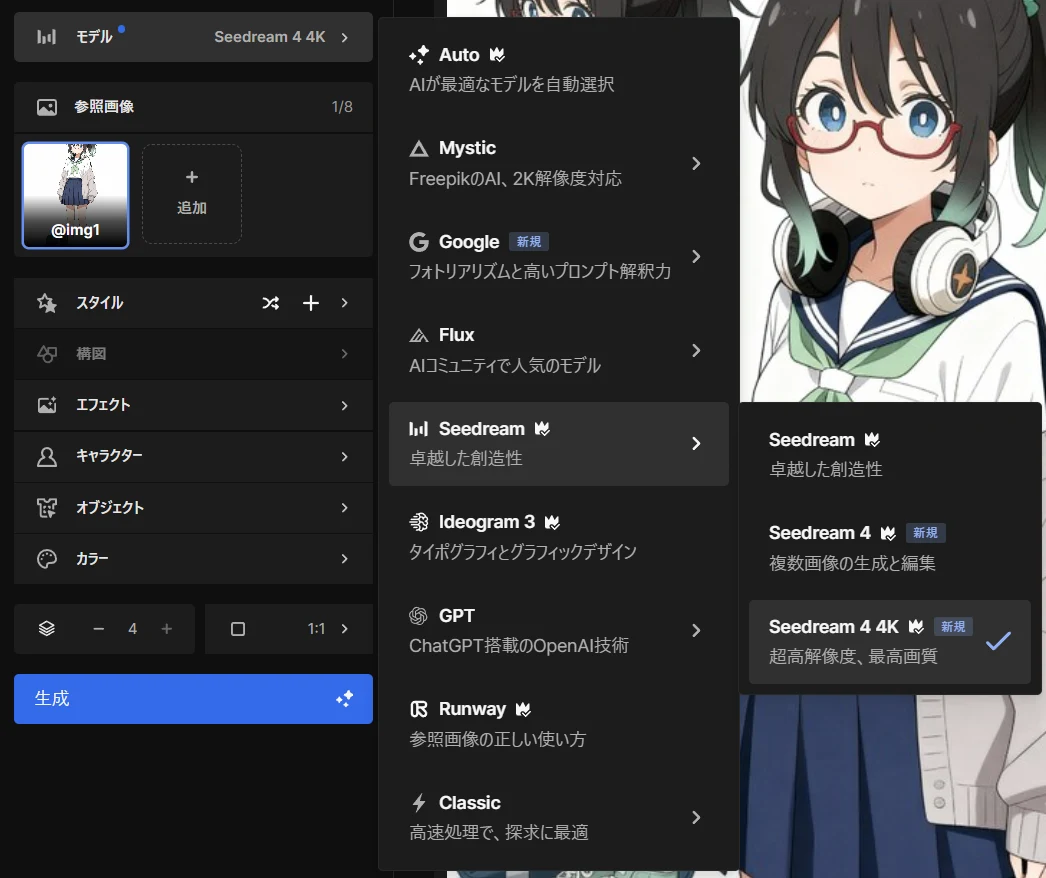Expand the エフェクト row chevron

click(x=344, y=405)
